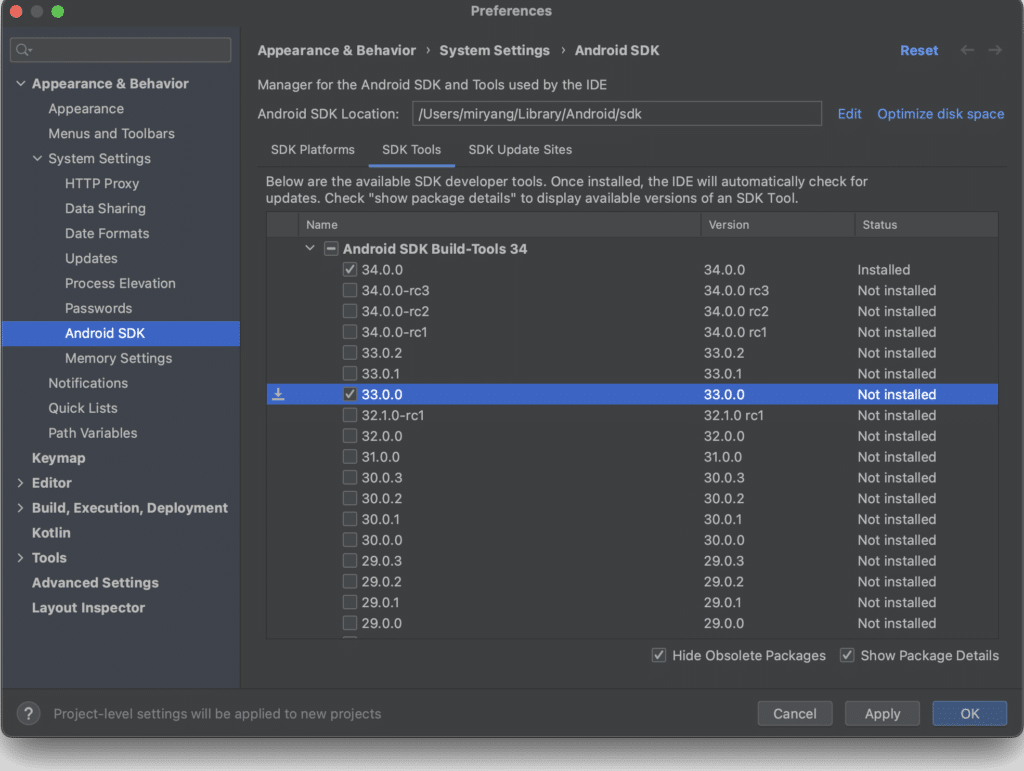The height and width of the screenshot is (771, 1024).
Task: Open Process Elevation settings
Action: (120, 283)
